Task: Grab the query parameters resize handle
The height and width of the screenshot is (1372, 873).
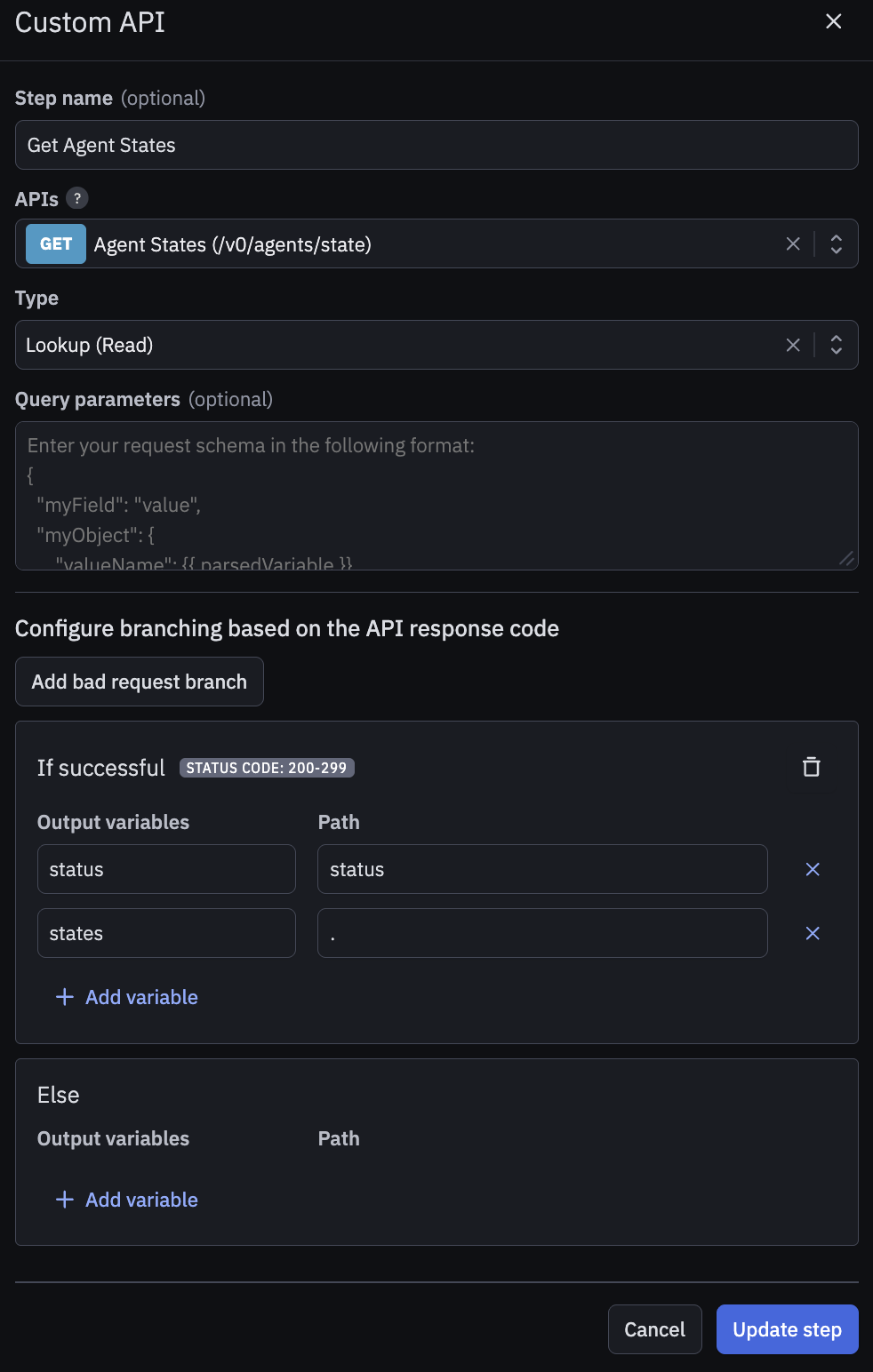Action: 846,559
